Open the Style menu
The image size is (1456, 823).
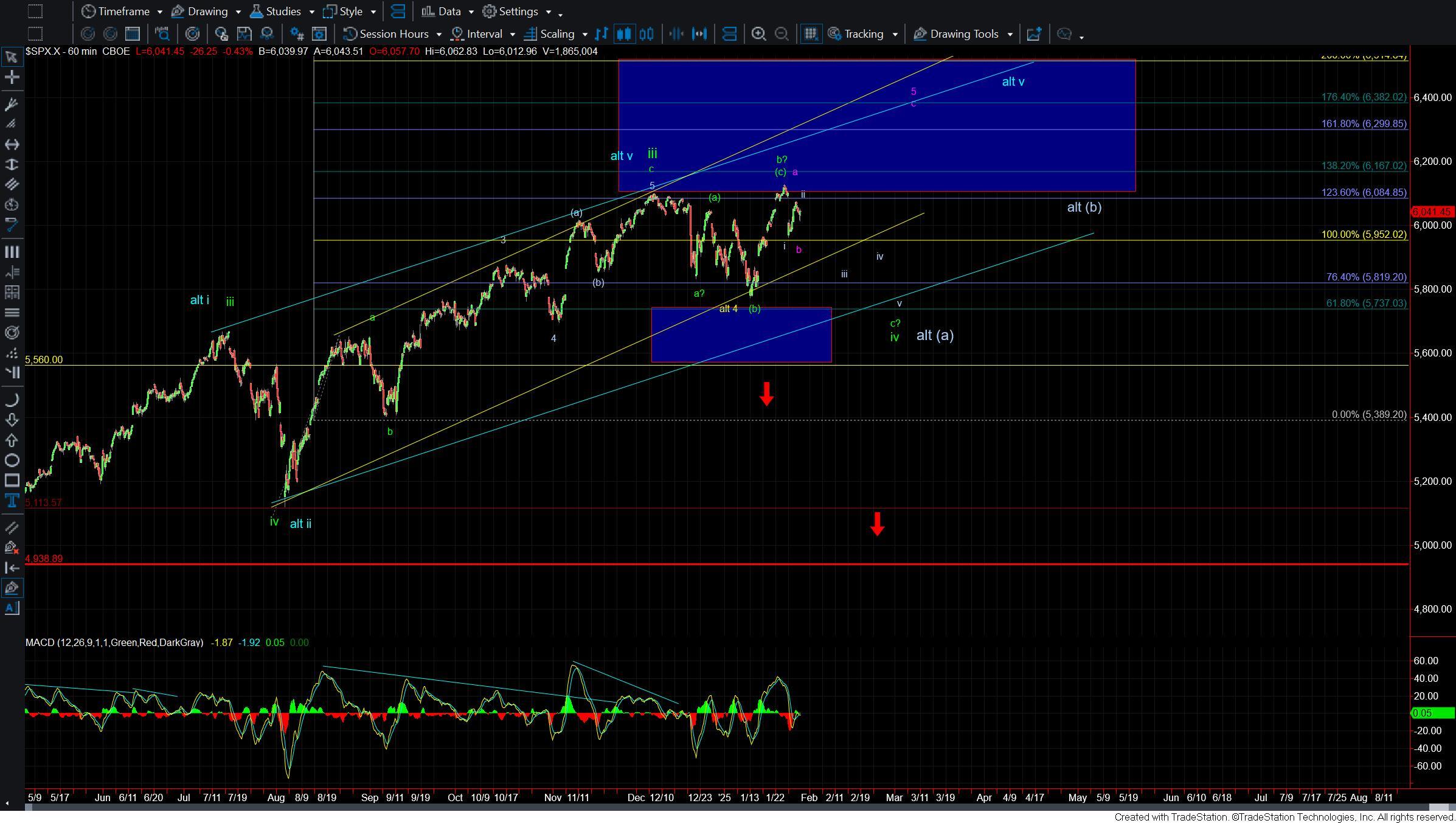pos(343,12)
